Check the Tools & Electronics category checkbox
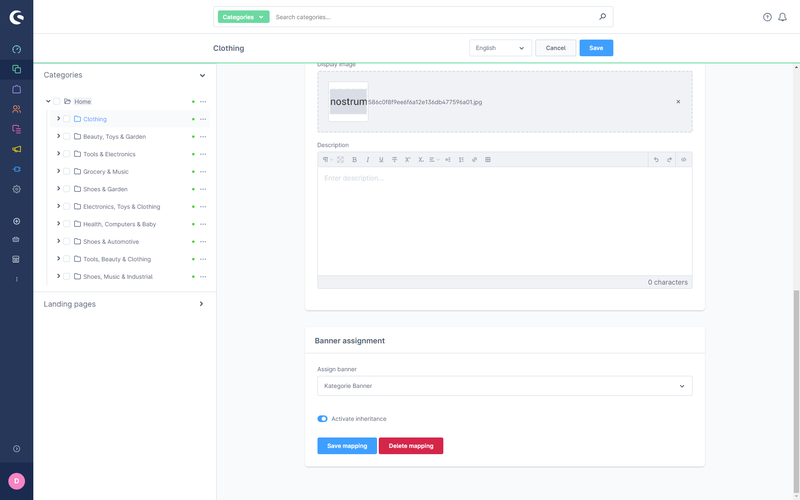The image size is (800, 500). (x=67, y=154)
